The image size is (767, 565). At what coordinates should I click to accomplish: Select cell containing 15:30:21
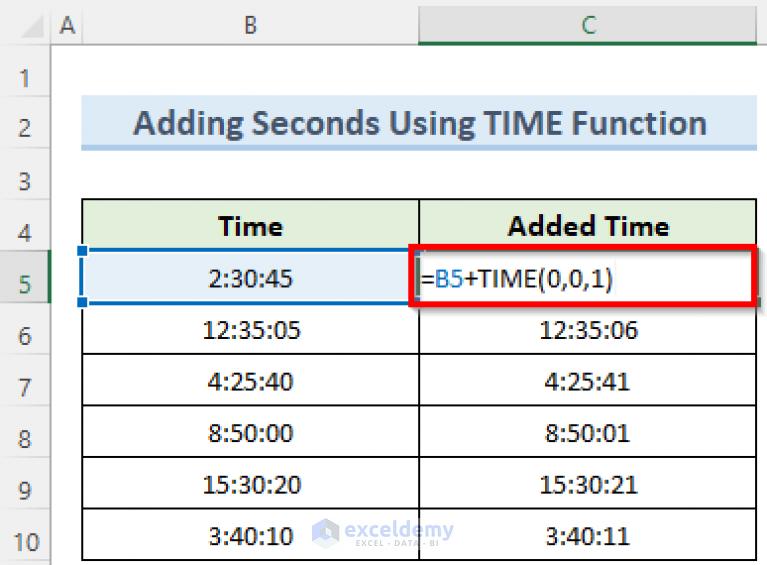point(588,485)
